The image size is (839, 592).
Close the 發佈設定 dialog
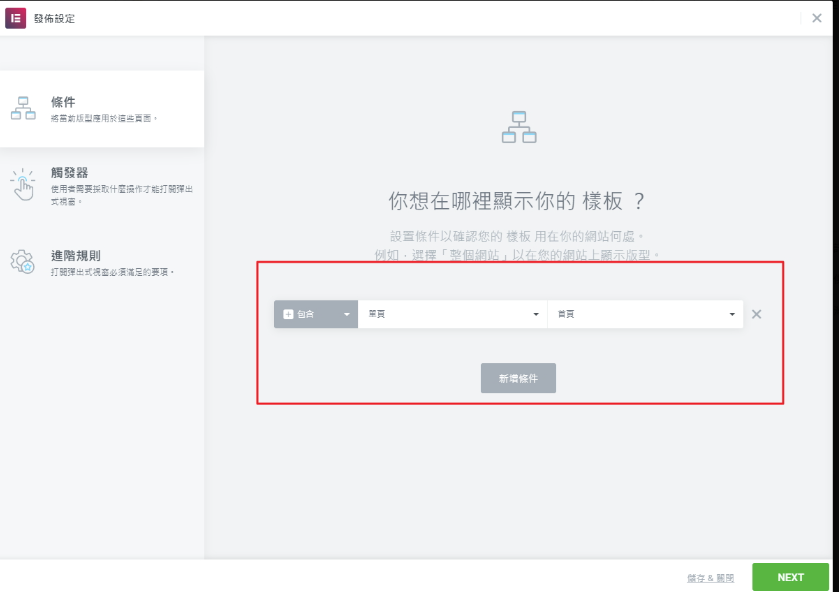pyautogui.click(x=817, y=18)
